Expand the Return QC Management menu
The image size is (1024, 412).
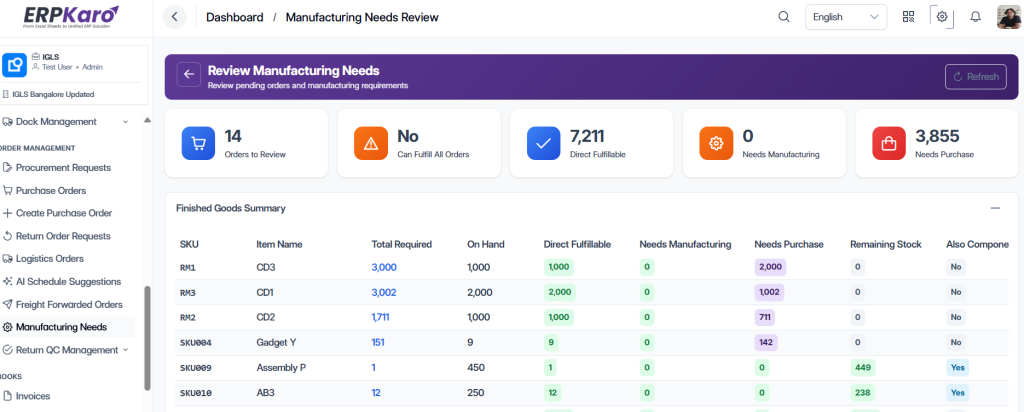point(65,350)
